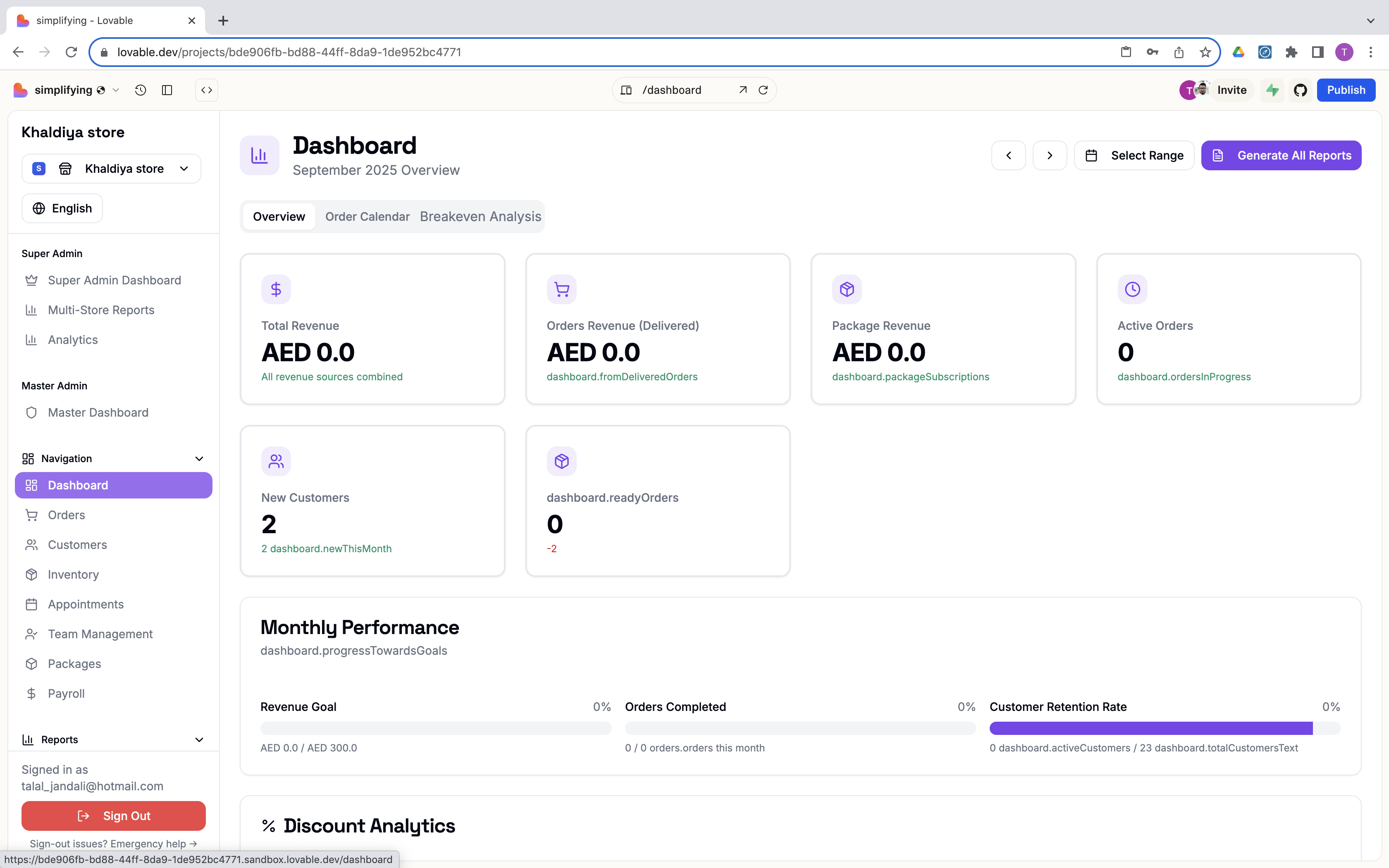This screenshot has width=1389, height=868.
Task: Expand the browser tab search chevron
Action: tap(1371, 21)
